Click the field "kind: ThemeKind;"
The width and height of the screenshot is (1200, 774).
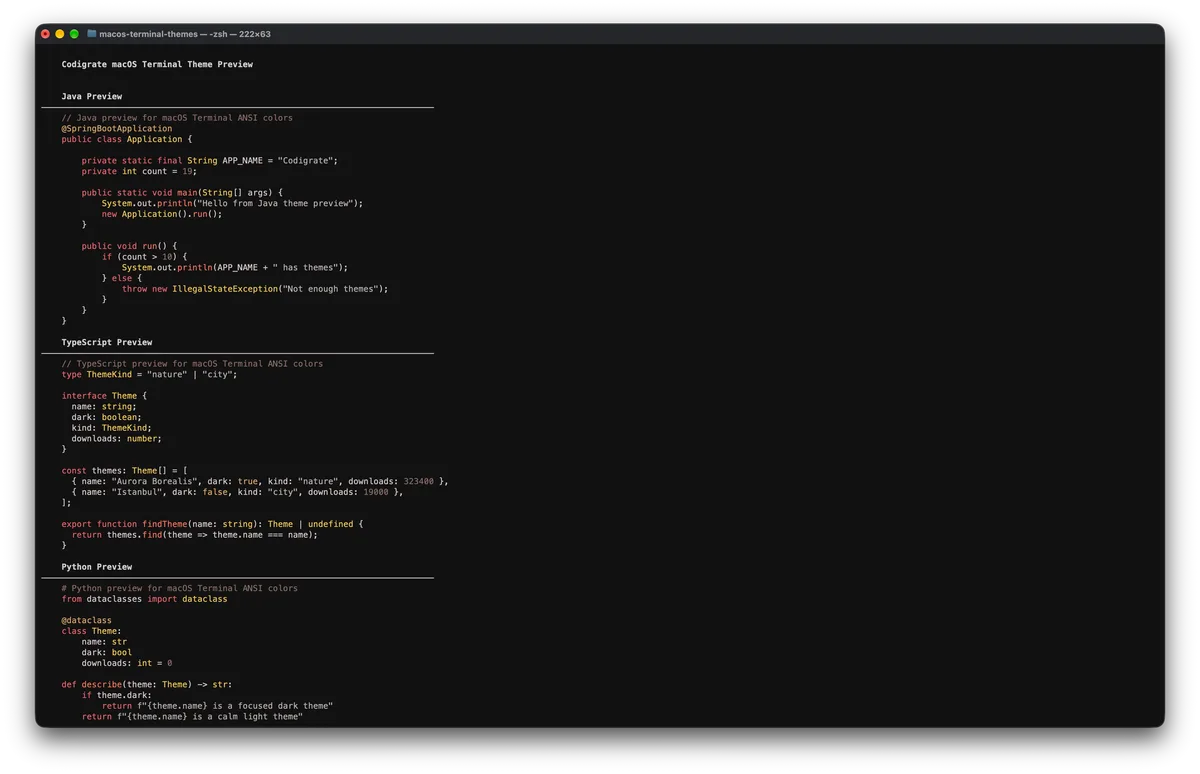(x=112, y=428)
